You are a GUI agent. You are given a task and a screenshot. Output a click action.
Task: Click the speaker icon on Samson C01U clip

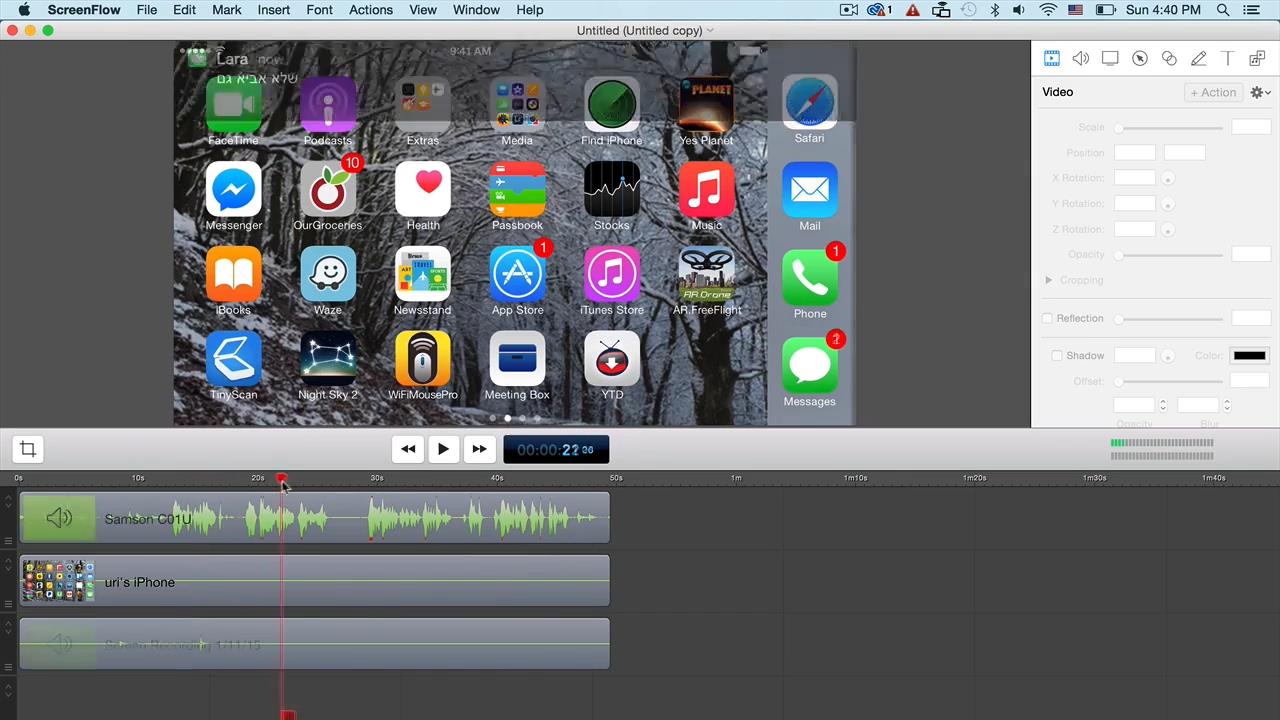click(x=59, y=518)
